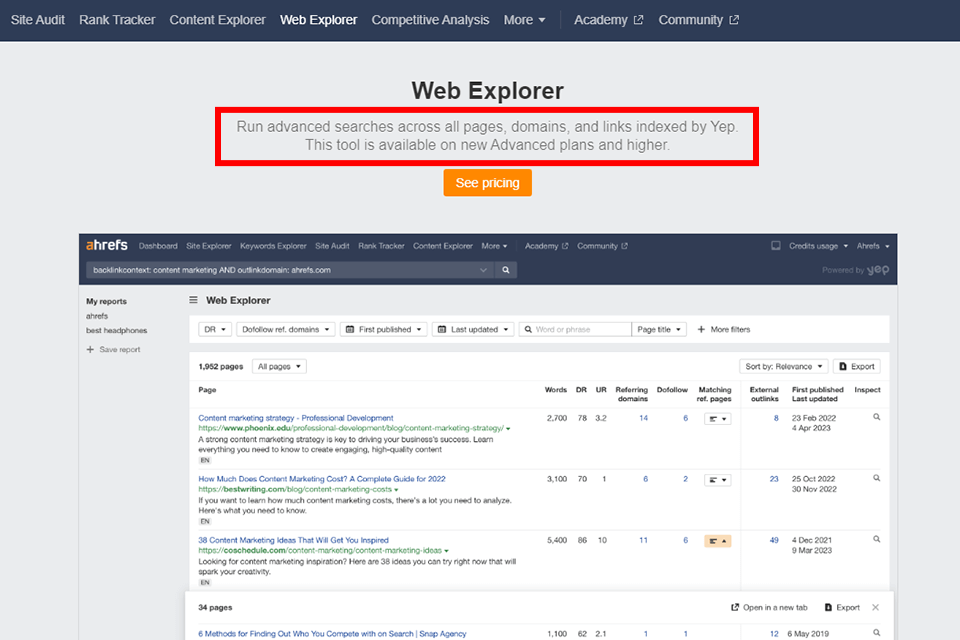The height and width of the screenshot is (640, 960).
Task: Open 6 Methods for Finding Out Who You Compete link
Action: point(332,634)
